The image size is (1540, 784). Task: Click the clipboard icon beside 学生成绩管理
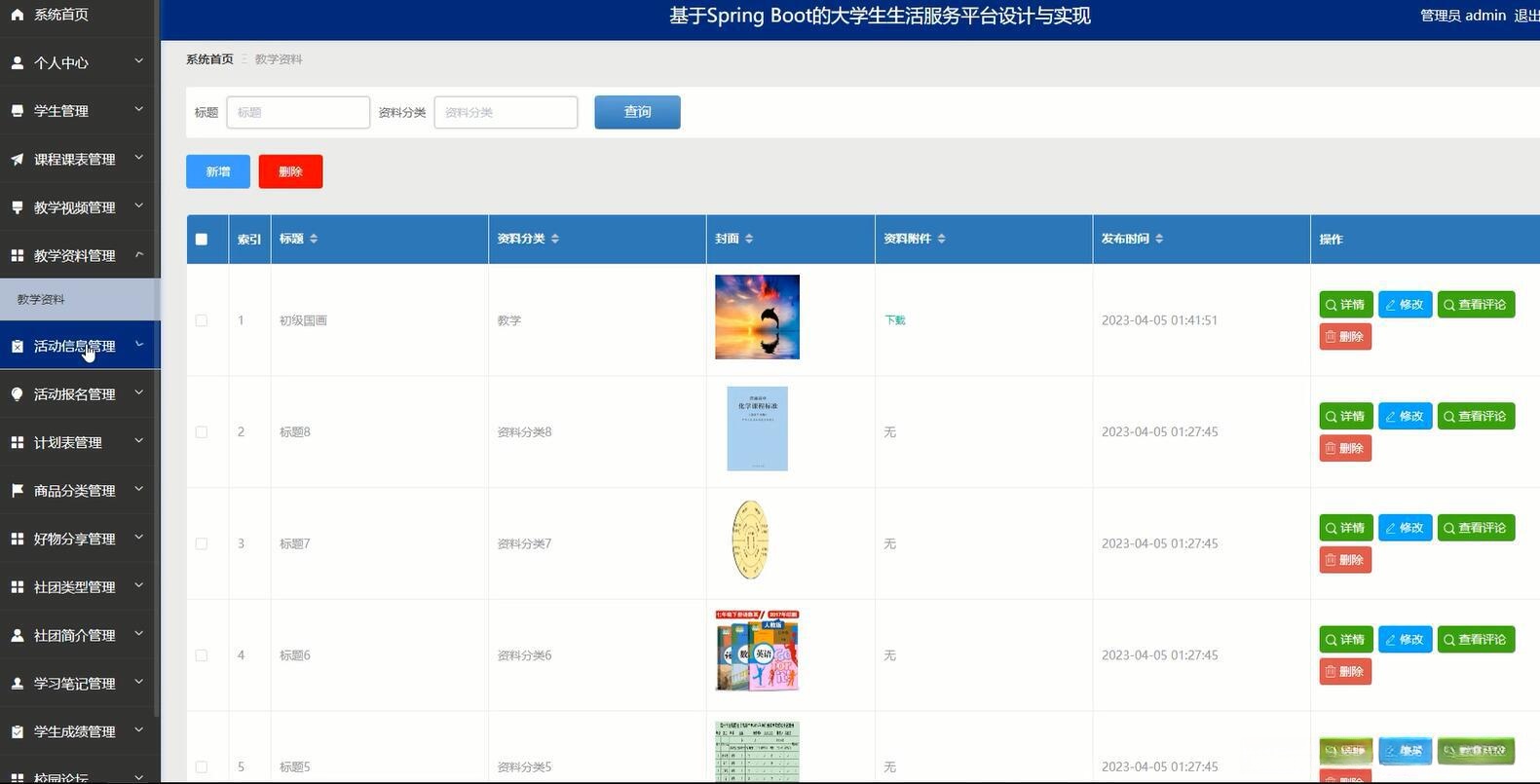coord(17,731)
